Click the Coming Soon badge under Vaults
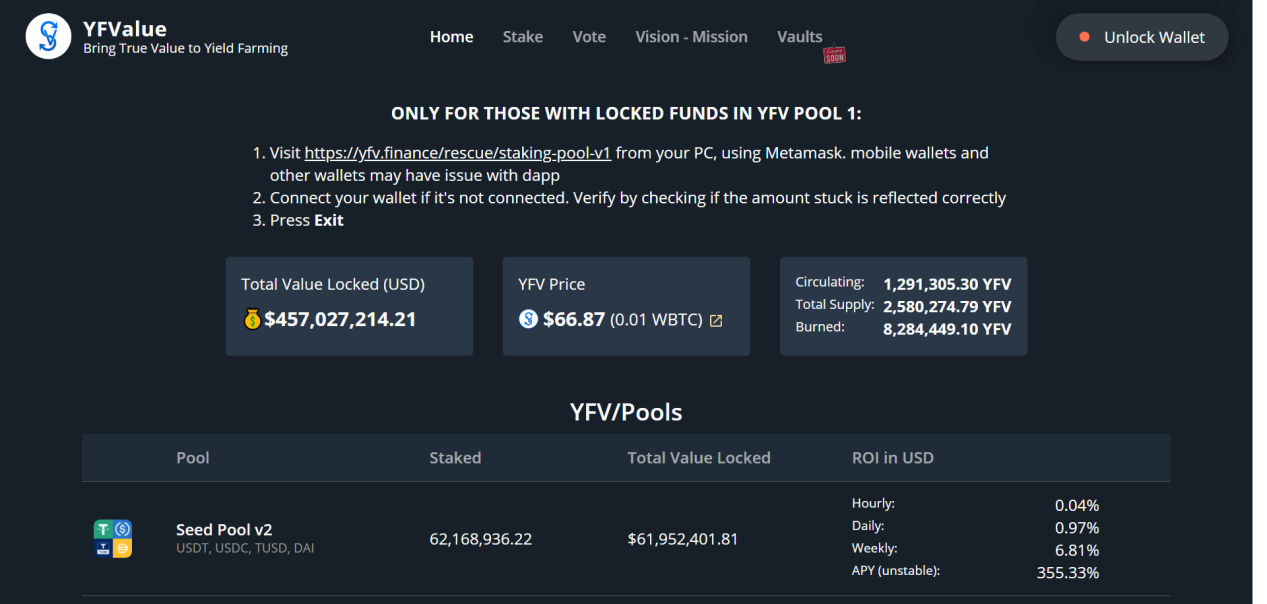Image resolution: width=1267 pixels, height=604 pixels. click(834, 55)
